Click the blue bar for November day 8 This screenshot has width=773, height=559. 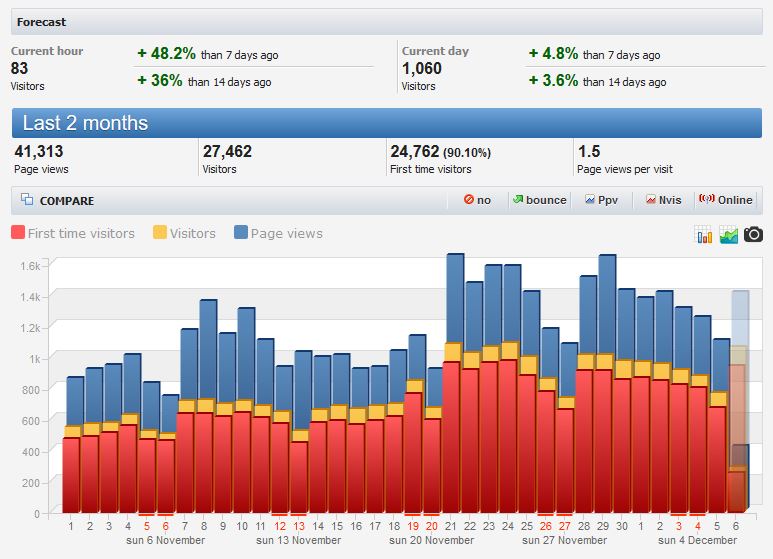pyautogui.click(x=208, y=349)
